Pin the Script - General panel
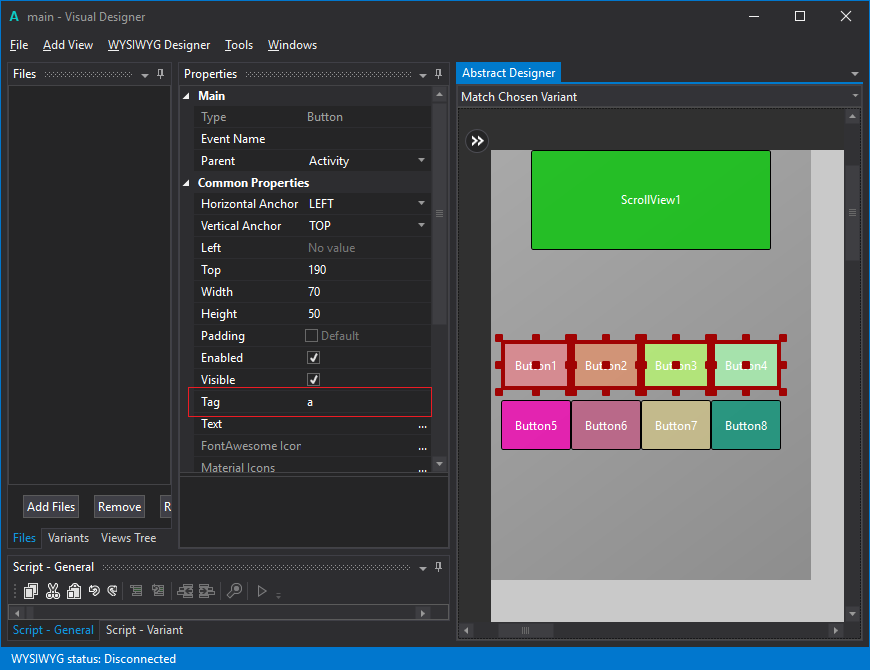870x670 pixels. [438, 567]
